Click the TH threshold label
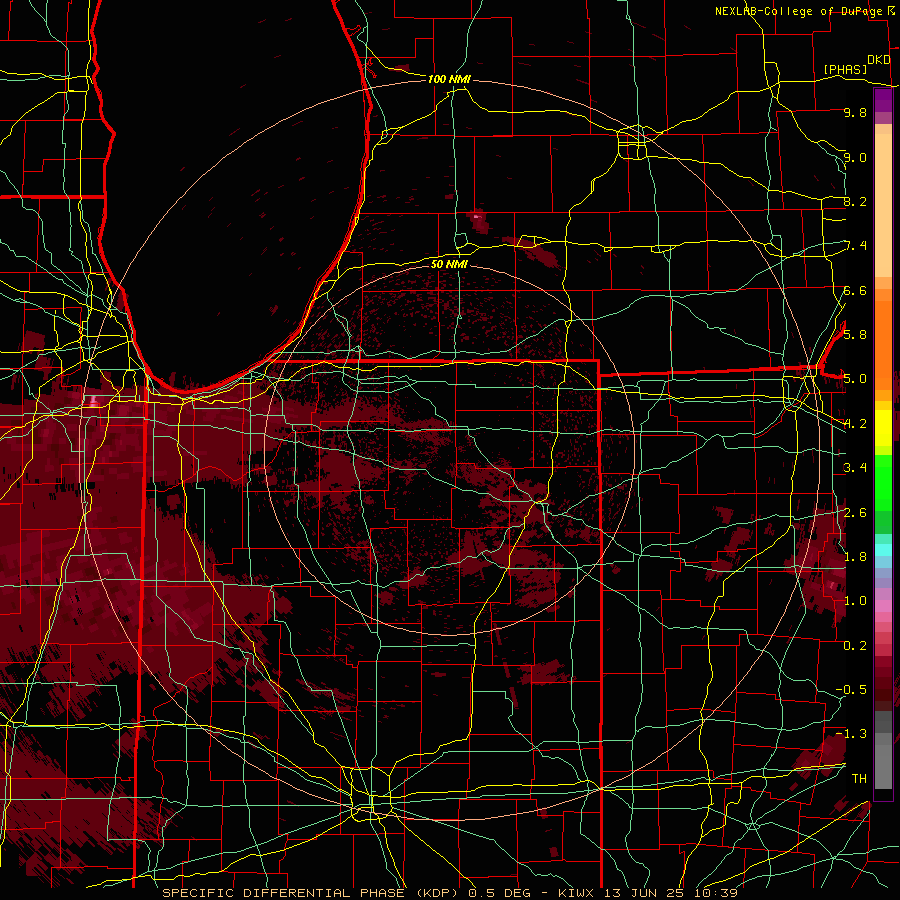900x900 pixels. [859, 778]
